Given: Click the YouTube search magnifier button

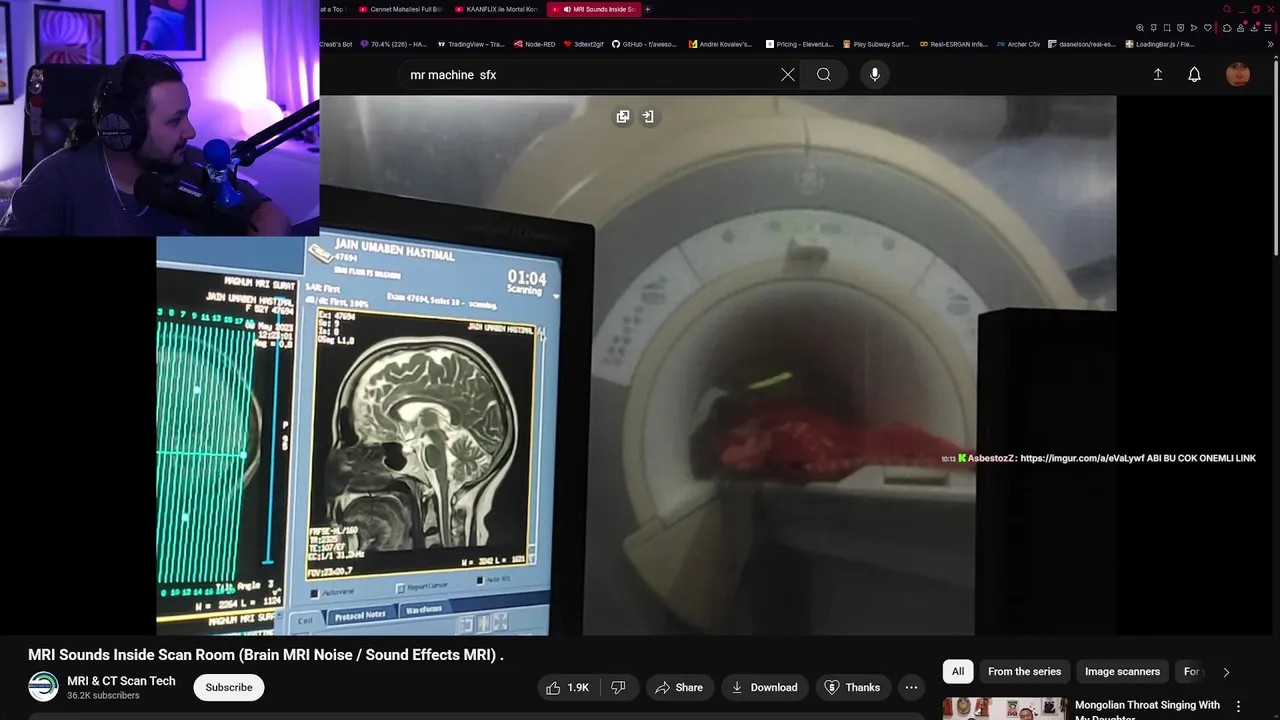Looking at the screenshot, I should 823,74.
